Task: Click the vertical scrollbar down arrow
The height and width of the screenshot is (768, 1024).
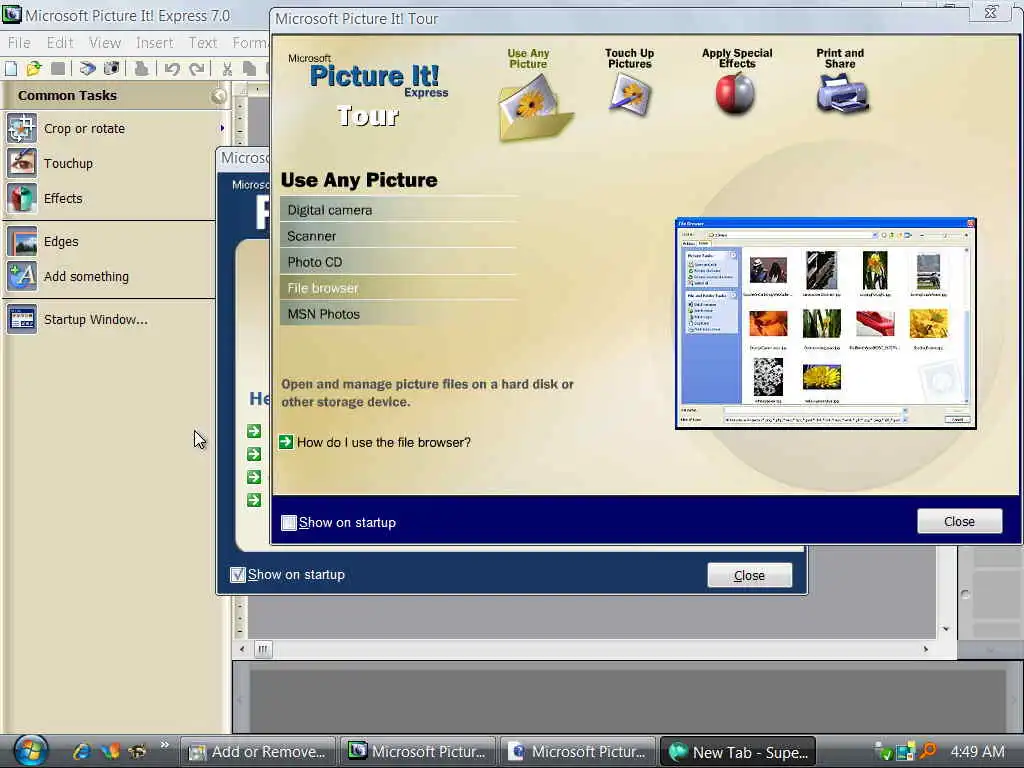Action: click(946, 629)
